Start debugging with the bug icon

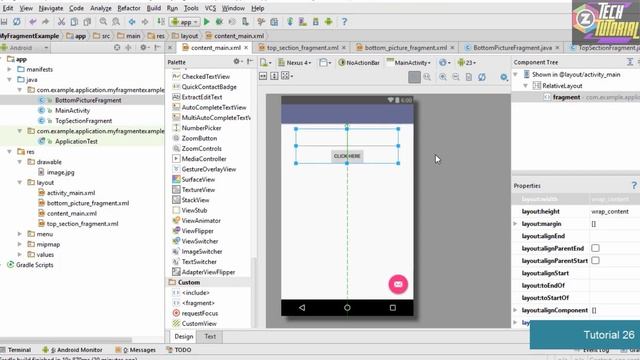click(x=219, y=22)
